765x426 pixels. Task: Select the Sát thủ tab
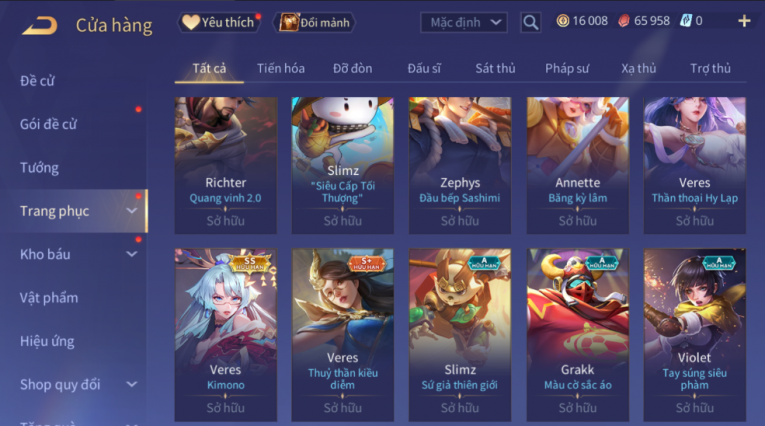click(x=495, y=68)
